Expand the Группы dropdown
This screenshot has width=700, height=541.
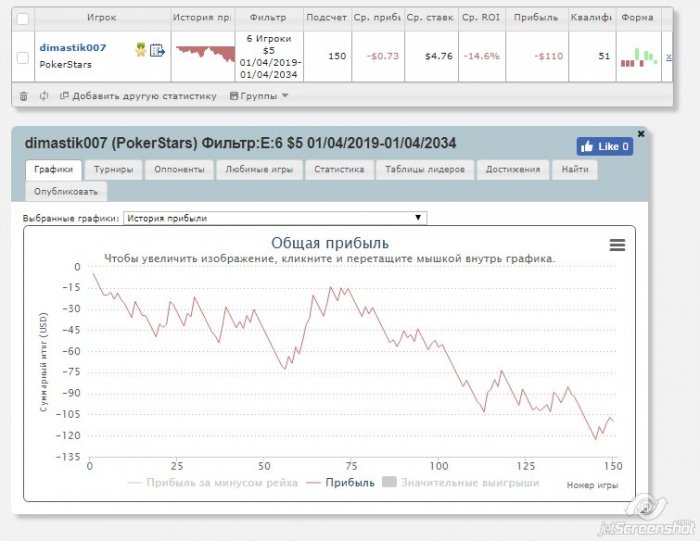pos(259,96)
